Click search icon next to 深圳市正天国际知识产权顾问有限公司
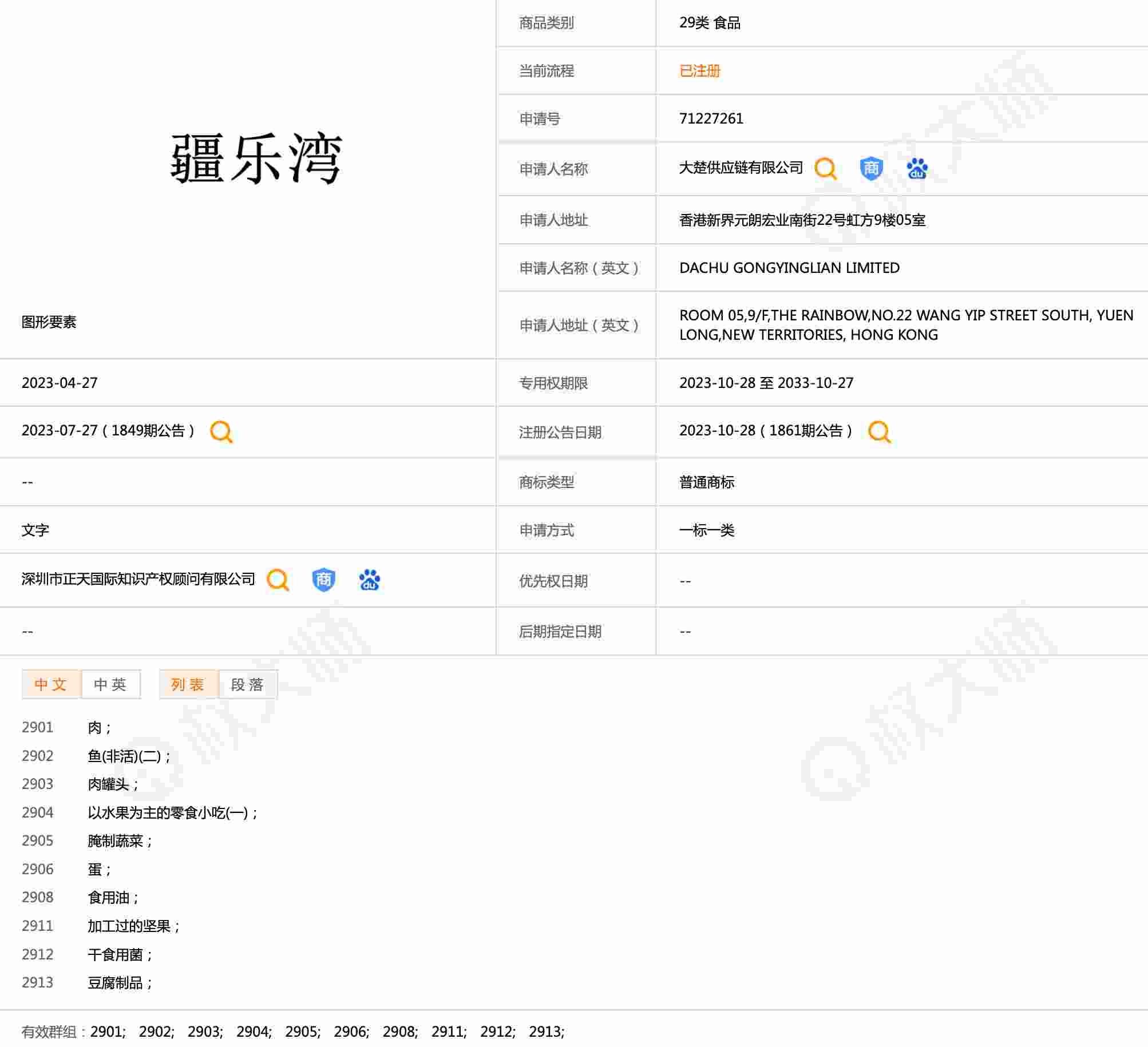This screenshot has height=1047, width=1148. [278, 580]
